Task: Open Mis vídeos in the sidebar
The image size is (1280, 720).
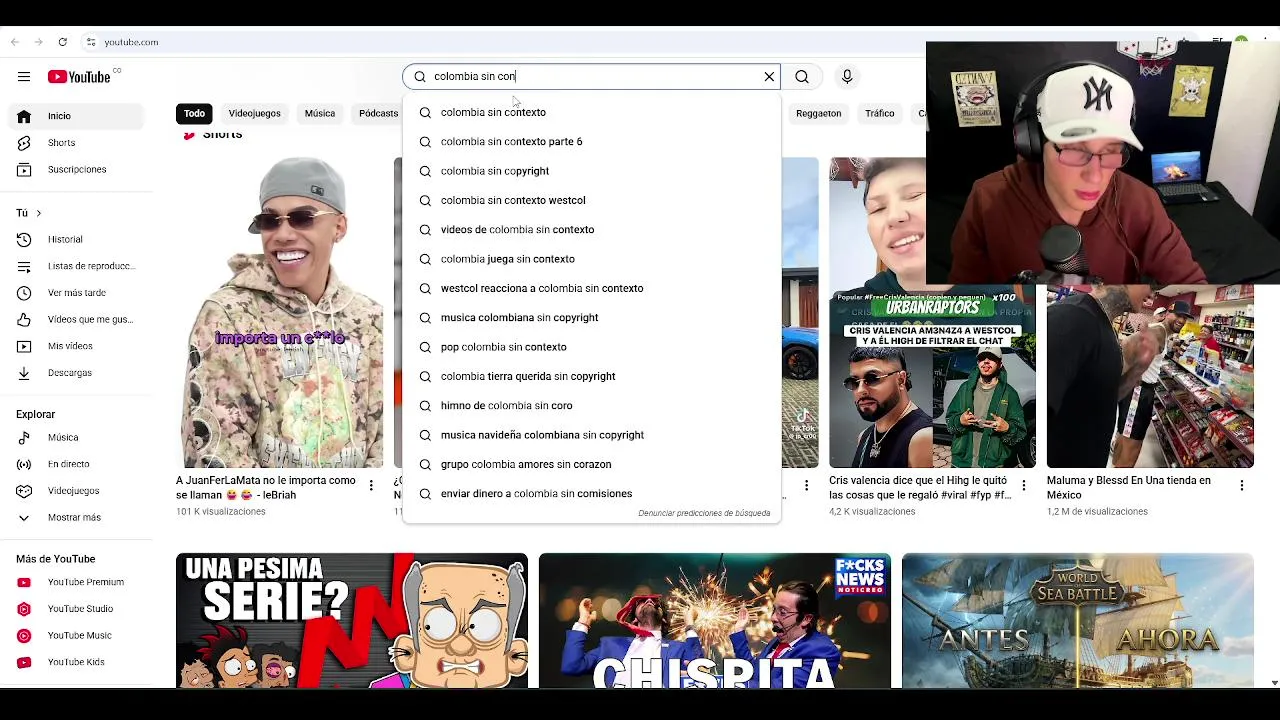Action: click(76, 346)
